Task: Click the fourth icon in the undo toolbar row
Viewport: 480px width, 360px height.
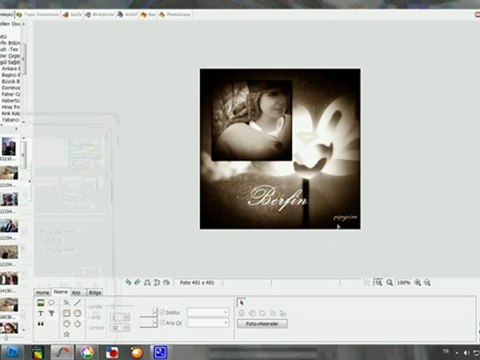Action: pyautogui.click(x=157, y=282)
